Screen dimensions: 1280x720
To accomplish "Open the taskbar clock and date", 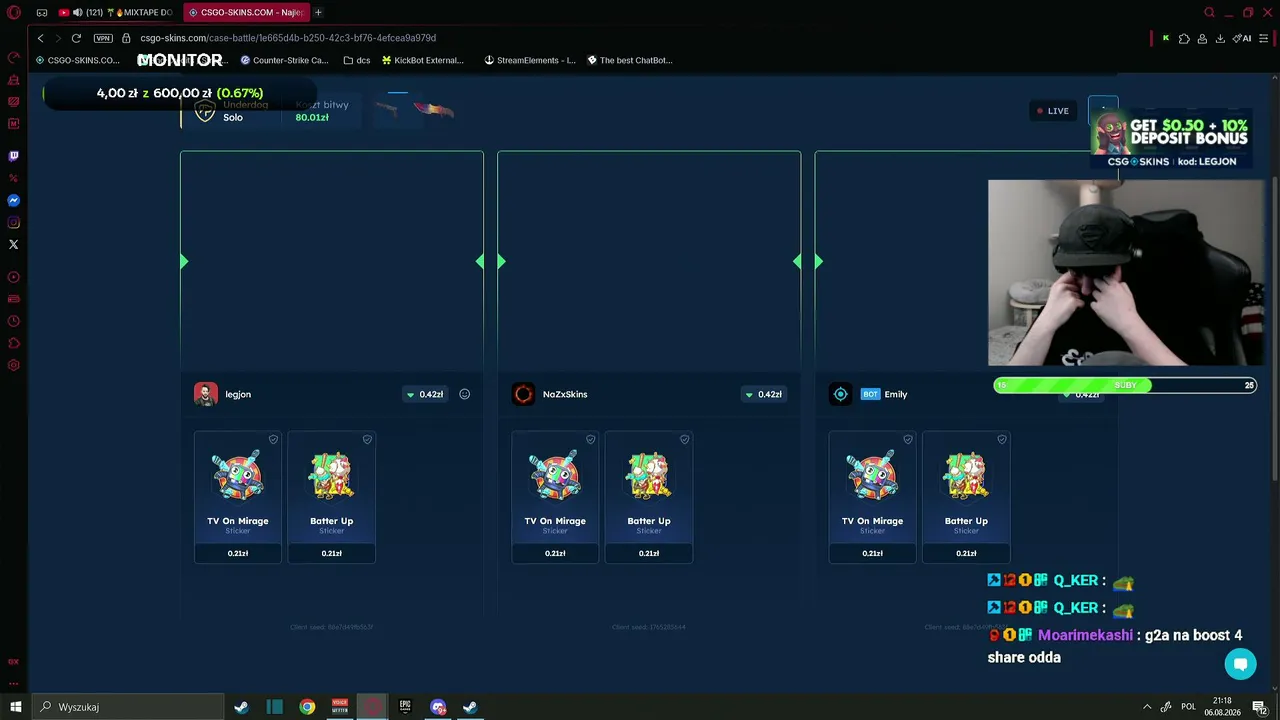I will pyautogui.click(x=1222, y=707).
